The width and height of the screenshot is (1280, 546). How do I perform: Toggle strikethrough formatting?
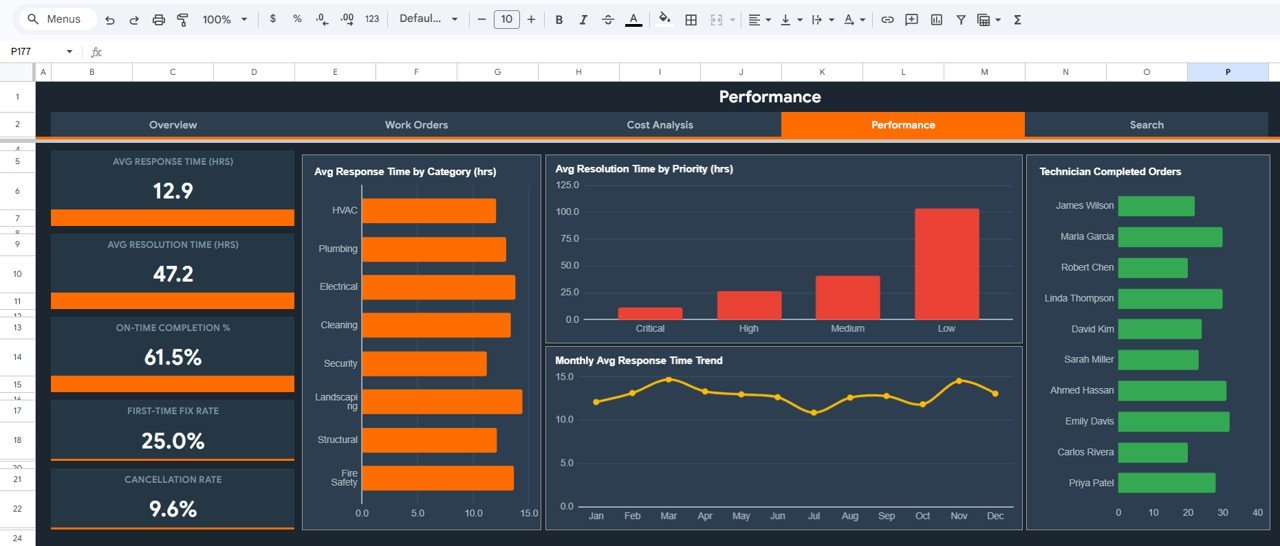608,20
